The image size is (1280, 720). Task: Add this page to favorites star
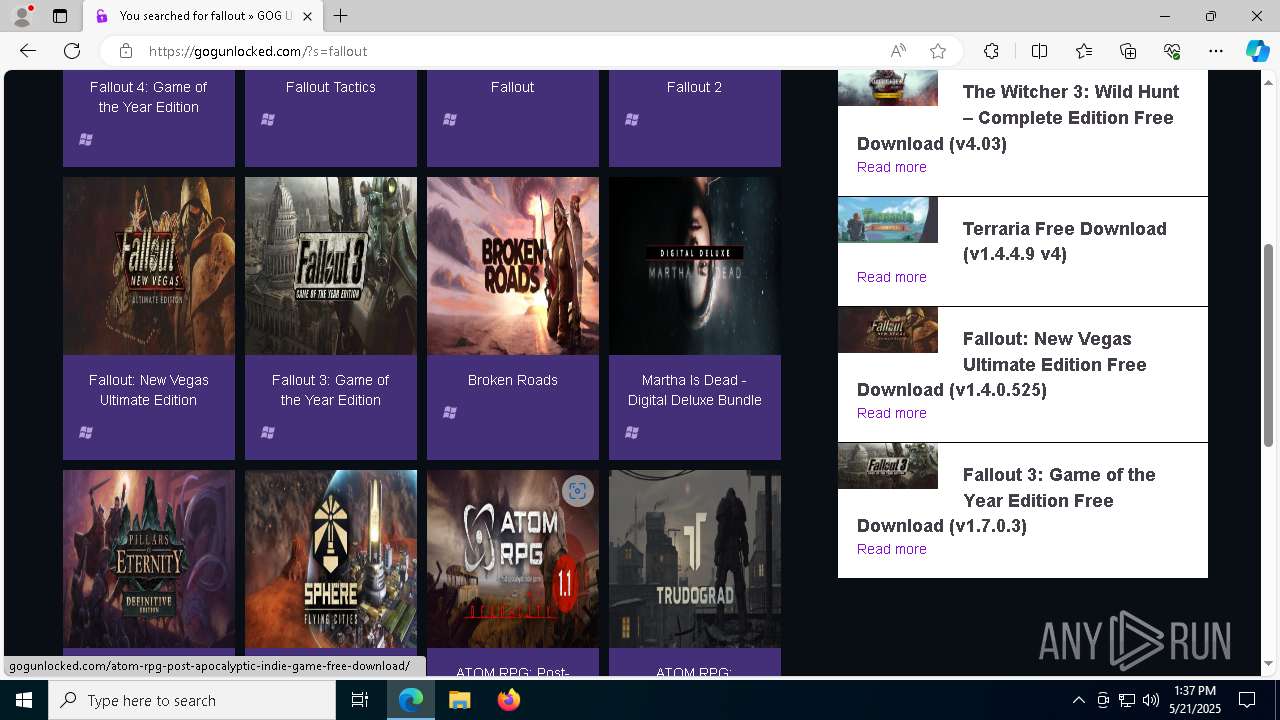pos(937,51)
